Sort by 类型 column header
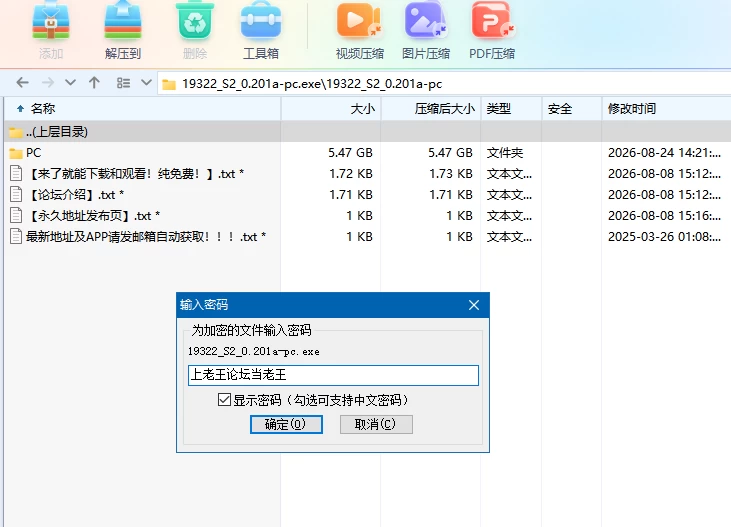The image size is (731, 527). [511, 109]
